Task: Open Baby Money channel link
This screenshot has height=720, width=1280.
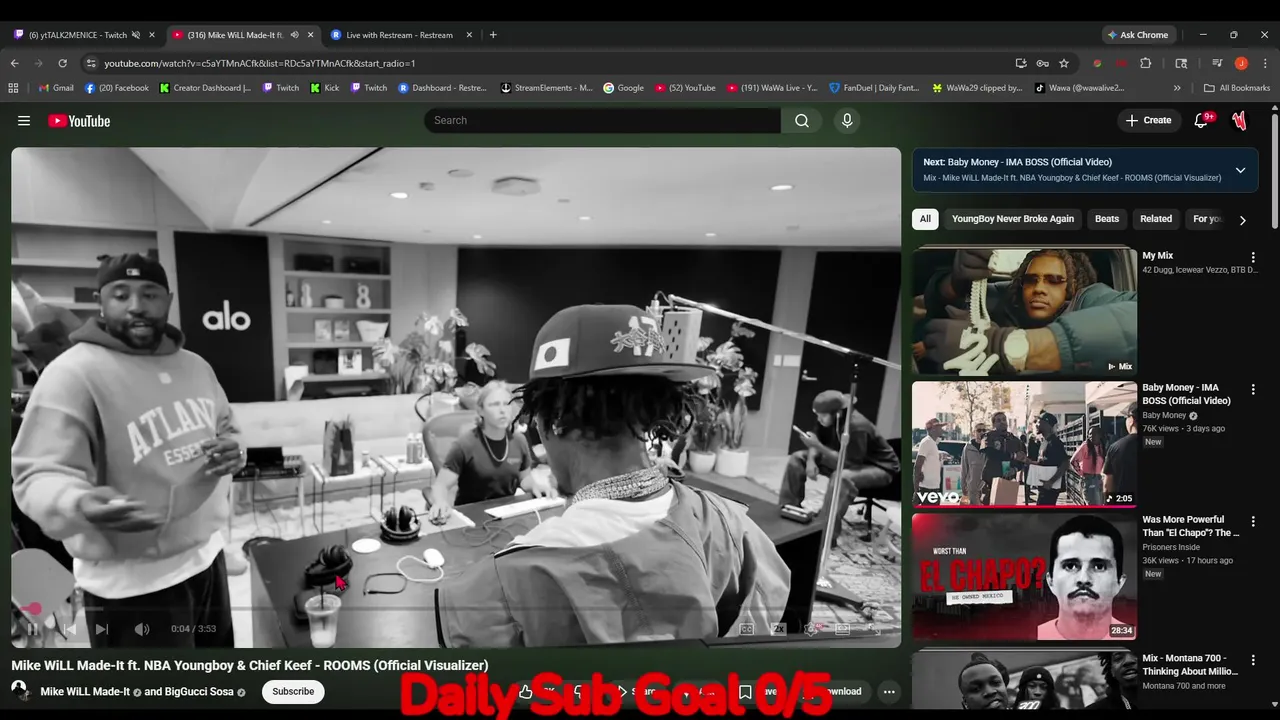Action: click(x=1164, y=415)
